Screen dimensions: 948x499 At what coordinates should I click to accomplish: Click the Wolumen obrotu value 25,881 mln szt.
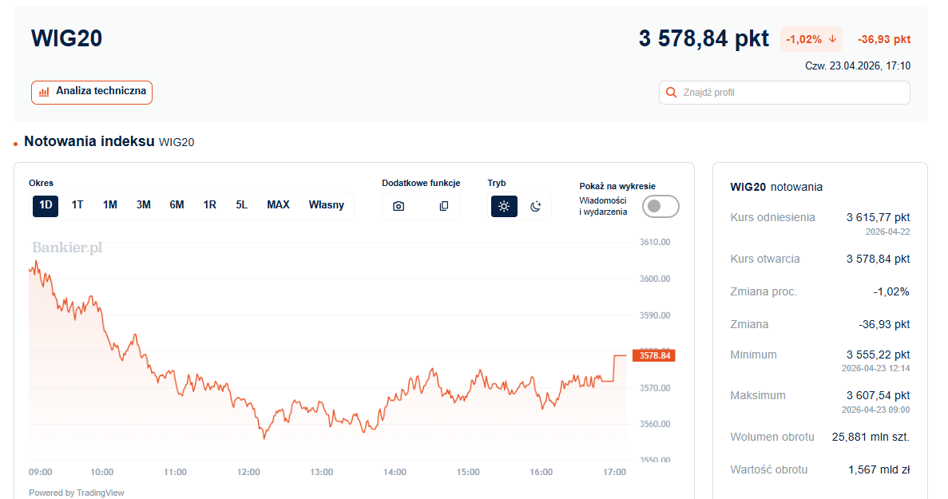pos(871,437)
